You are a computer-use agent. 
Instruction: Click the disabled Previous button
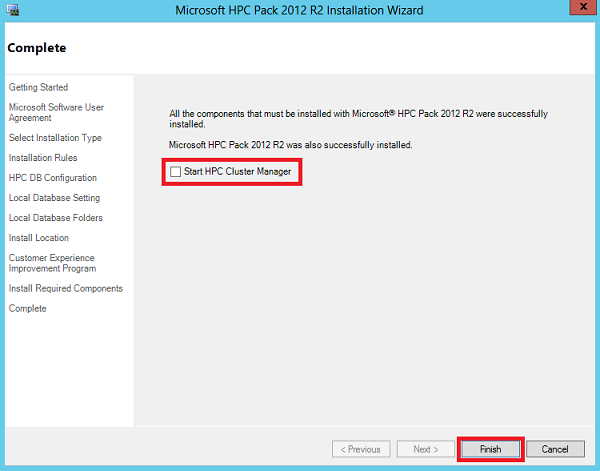click(x=361, y=449)
